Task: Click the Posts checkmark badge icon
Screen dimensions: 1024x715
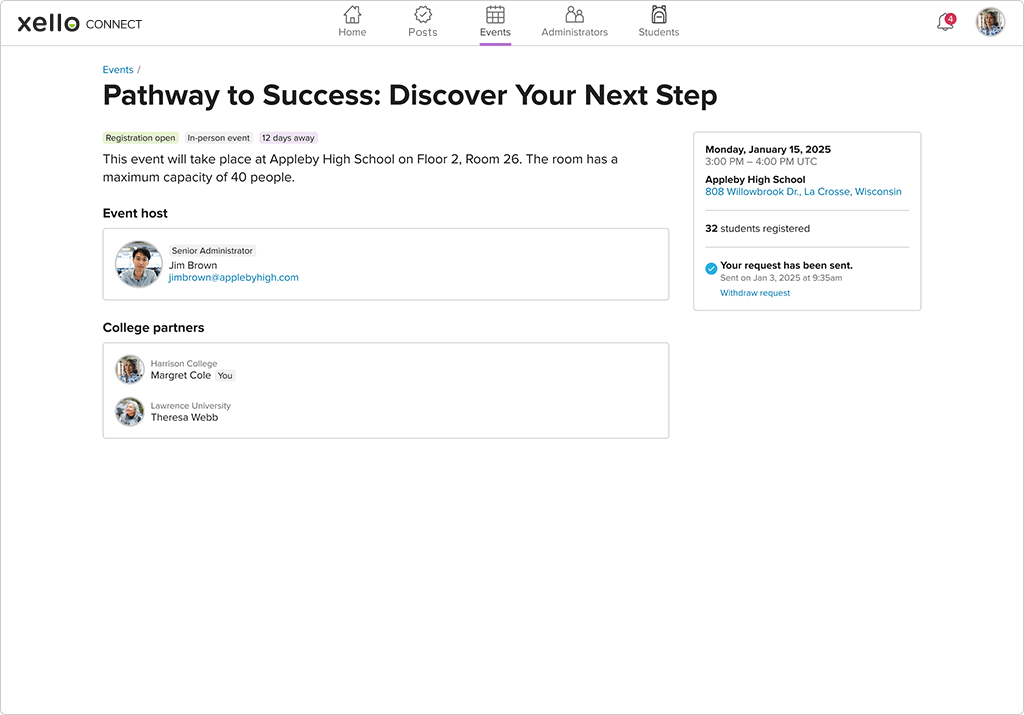Action: 423,14
